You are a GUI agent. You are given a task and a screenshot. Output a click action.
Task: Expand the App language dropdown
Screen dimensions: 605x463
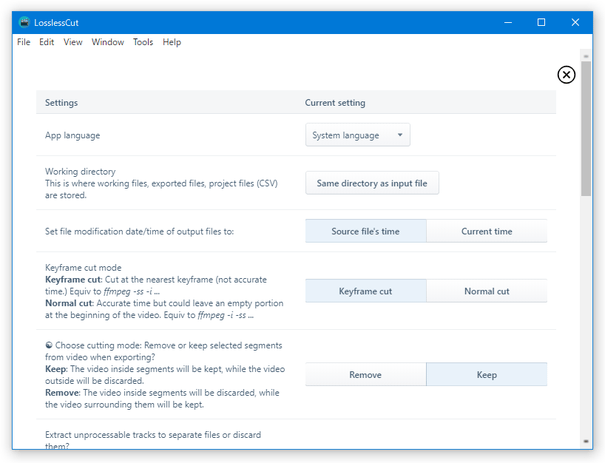coord(358,135)
